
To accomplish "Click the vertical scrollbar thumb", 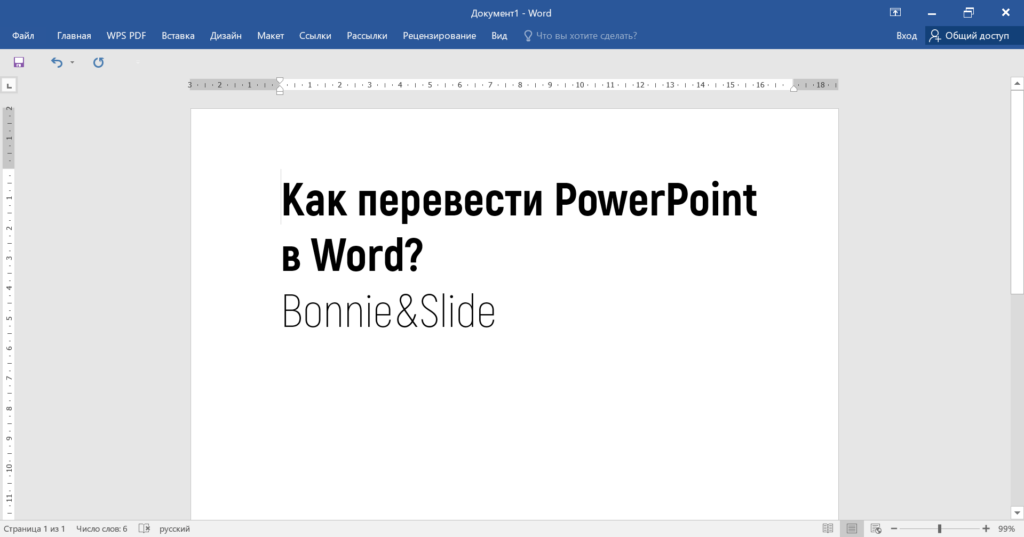I will (x=1017, y=192).
